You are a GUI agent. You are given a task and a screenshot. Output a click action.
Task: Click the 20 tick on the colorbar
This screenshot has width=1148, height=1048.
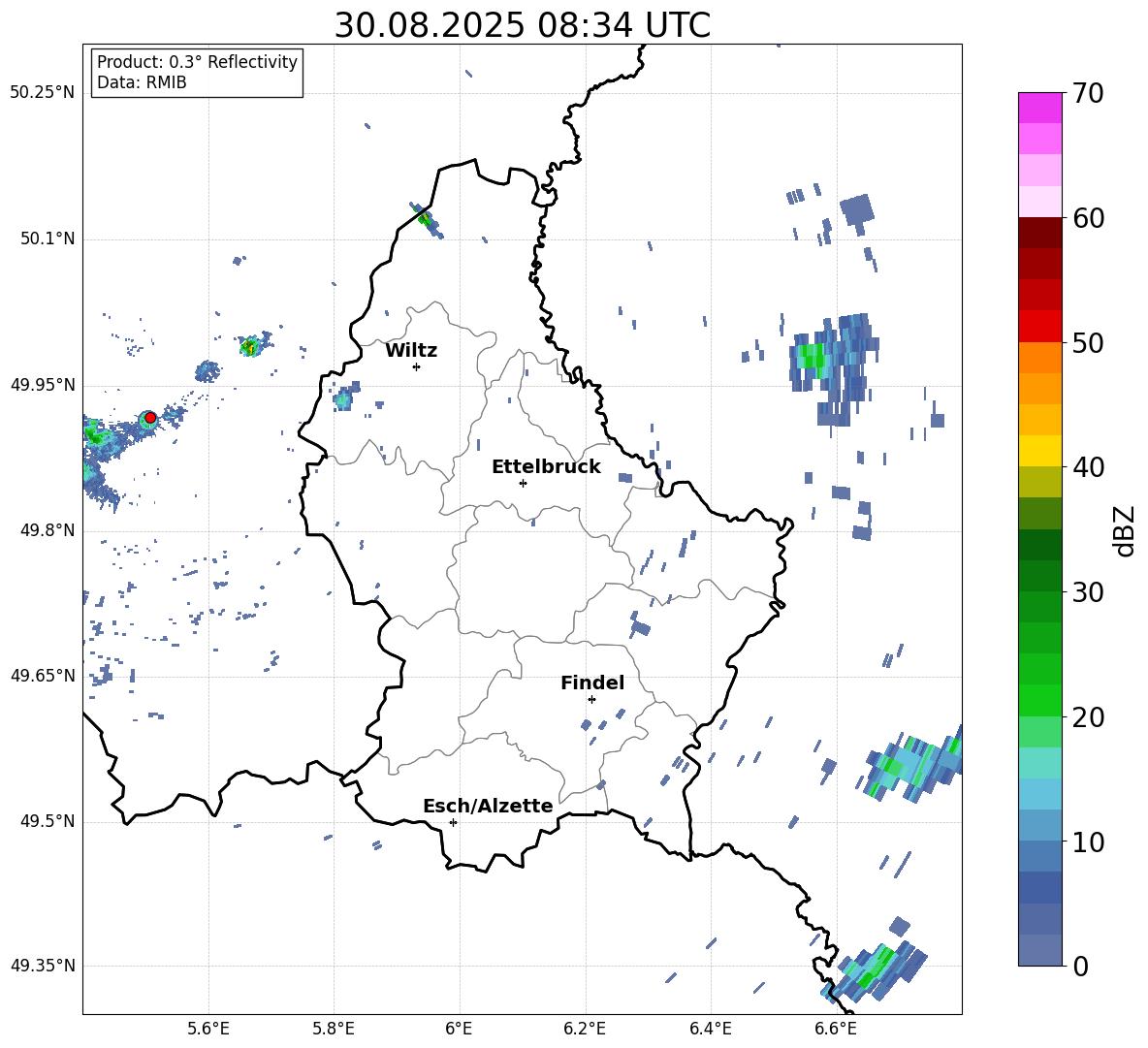coord(1088,717)
